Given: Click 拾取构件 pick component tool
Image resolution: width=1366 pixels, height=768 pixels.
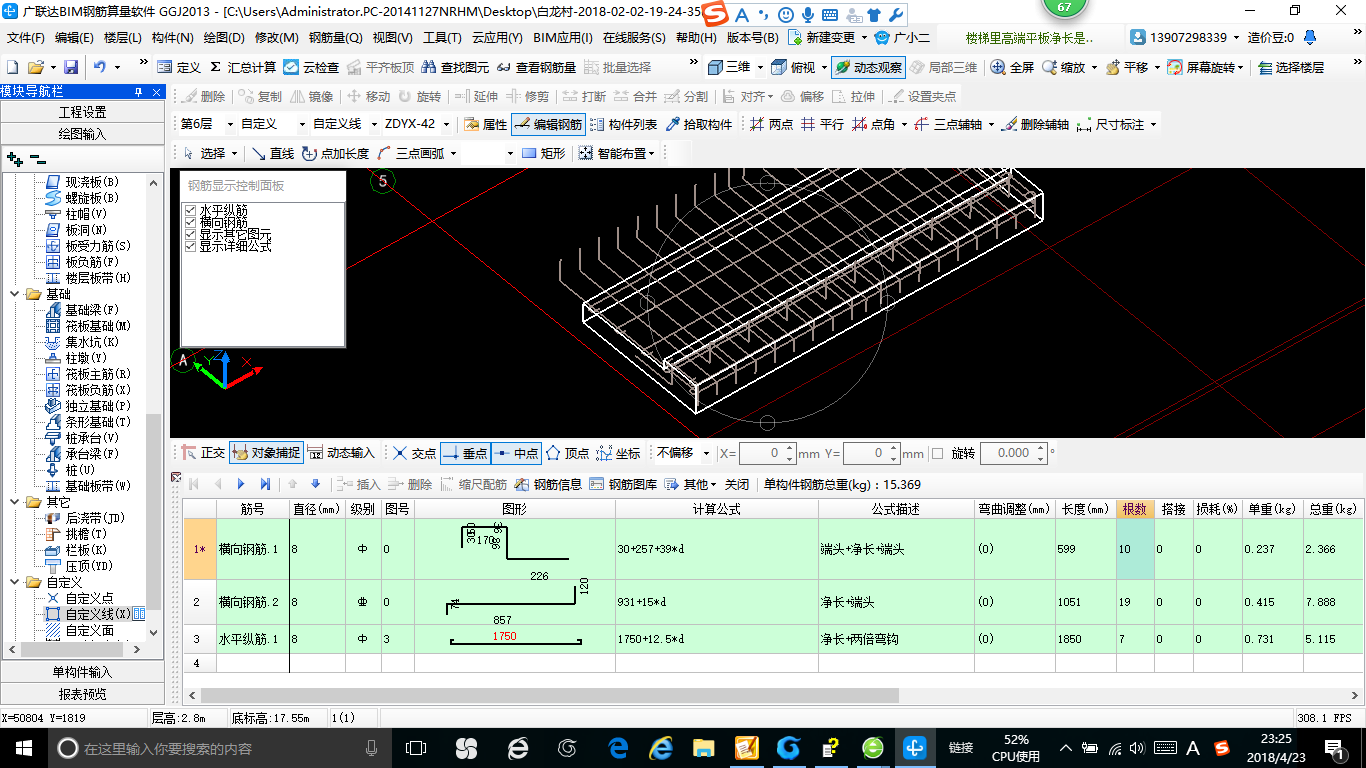Looking at the screenshot, I should 698,124.
